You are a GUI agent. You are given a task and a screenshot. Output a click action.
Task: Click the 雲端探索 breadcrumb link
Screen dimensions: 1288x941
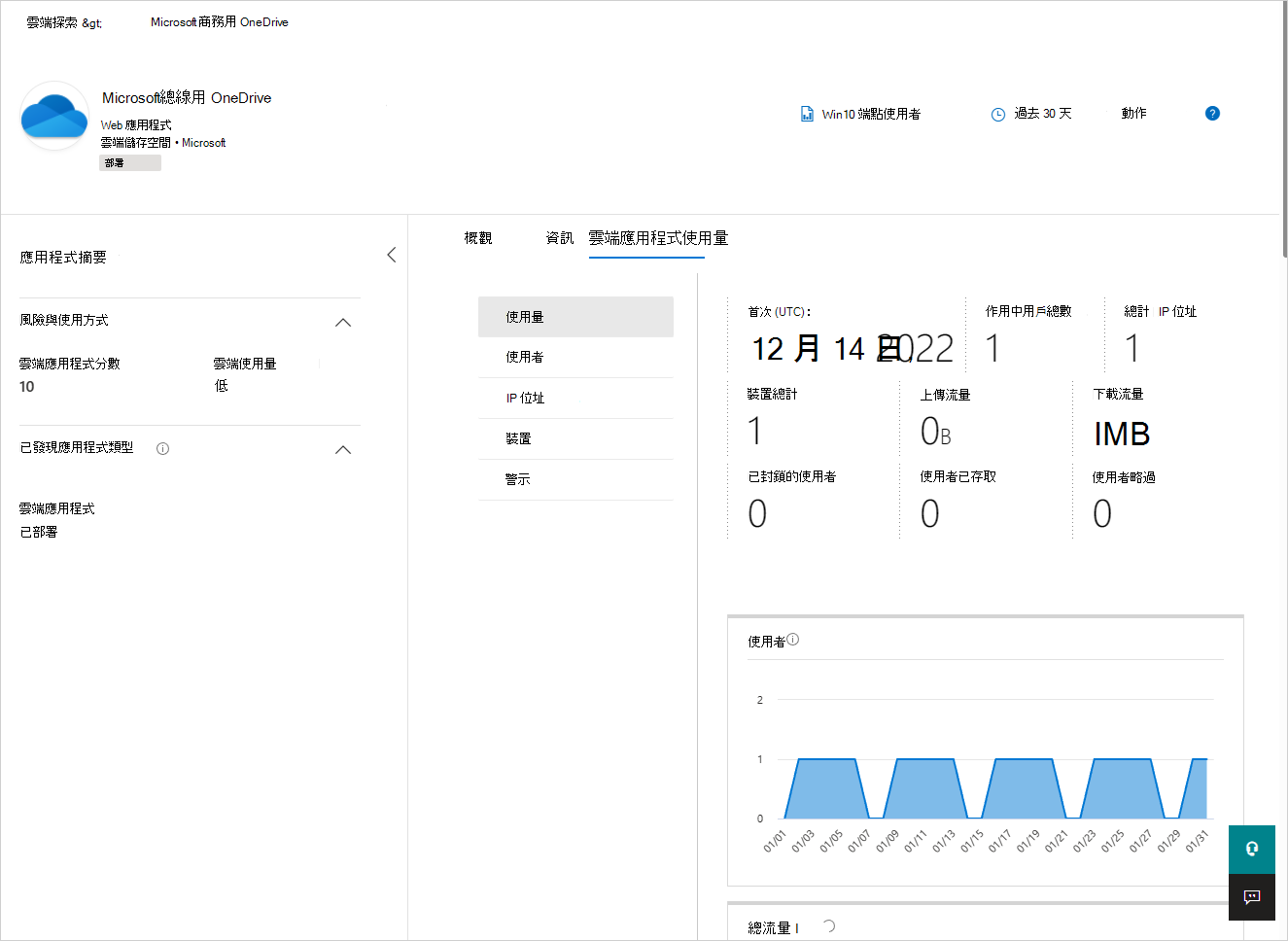pyautogui.click(x=48, y=21)
